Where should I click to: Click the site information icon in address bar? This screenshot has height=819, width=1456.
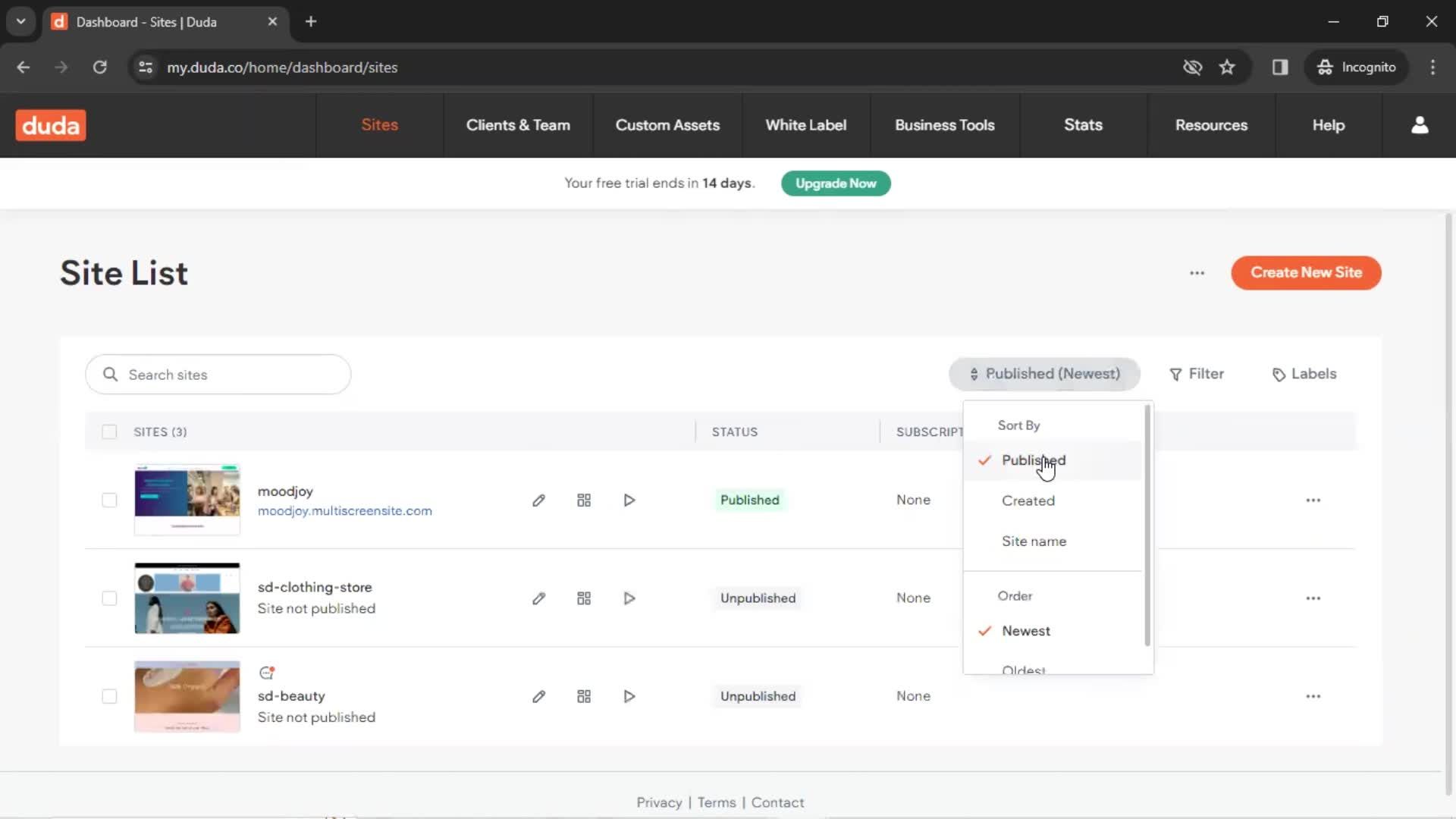(x=146, y=67)
